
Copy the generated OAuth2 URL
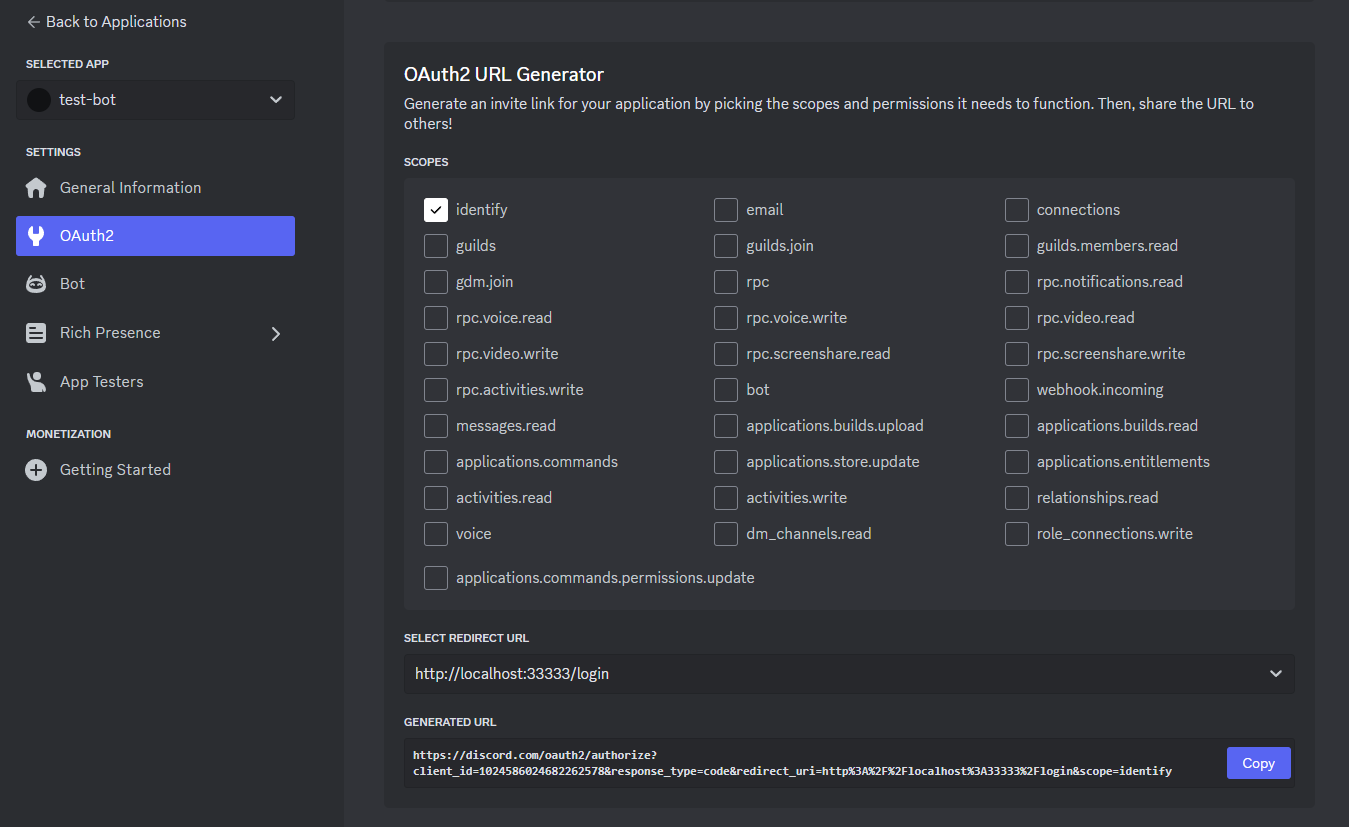(x=1258, y=763)
